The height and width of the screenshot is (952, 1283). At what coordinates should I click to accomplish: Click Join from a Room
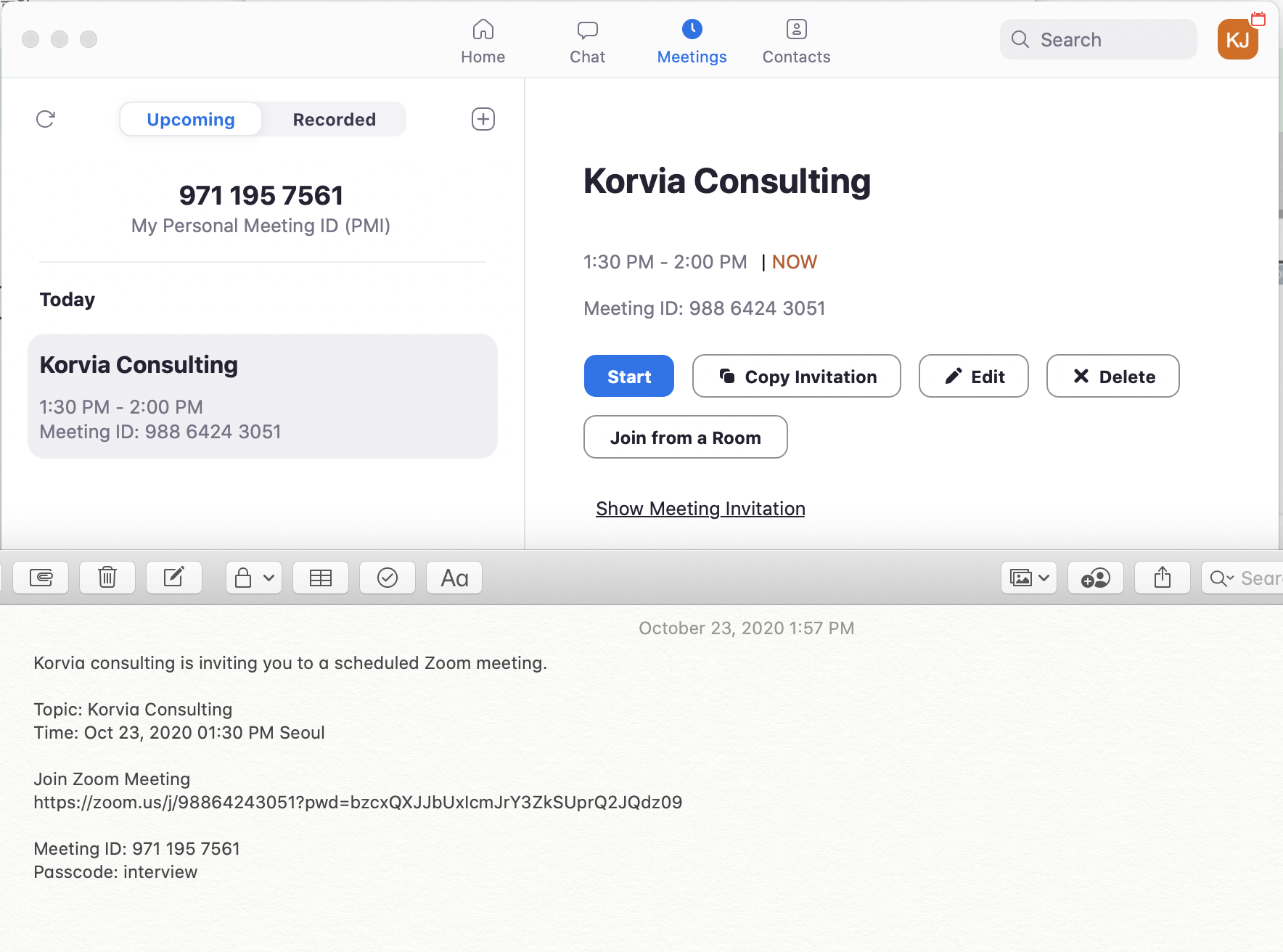click(686, 437)
